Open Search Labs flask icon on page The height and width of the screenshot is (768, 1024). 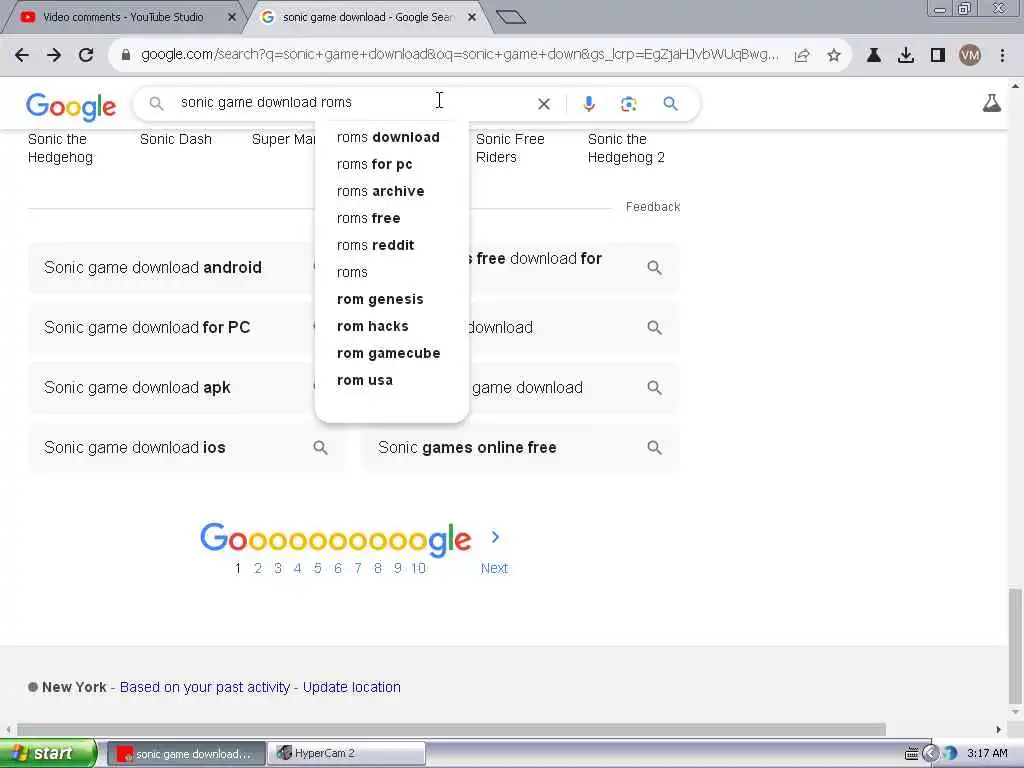[991, 103]
